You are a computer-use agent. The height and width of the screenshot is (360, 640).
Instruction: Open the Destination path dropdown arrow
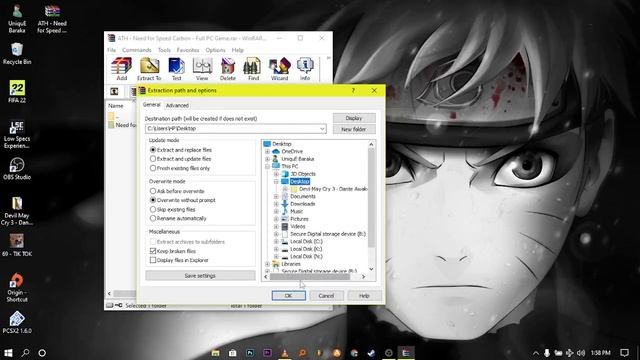[x=322, y=129]
